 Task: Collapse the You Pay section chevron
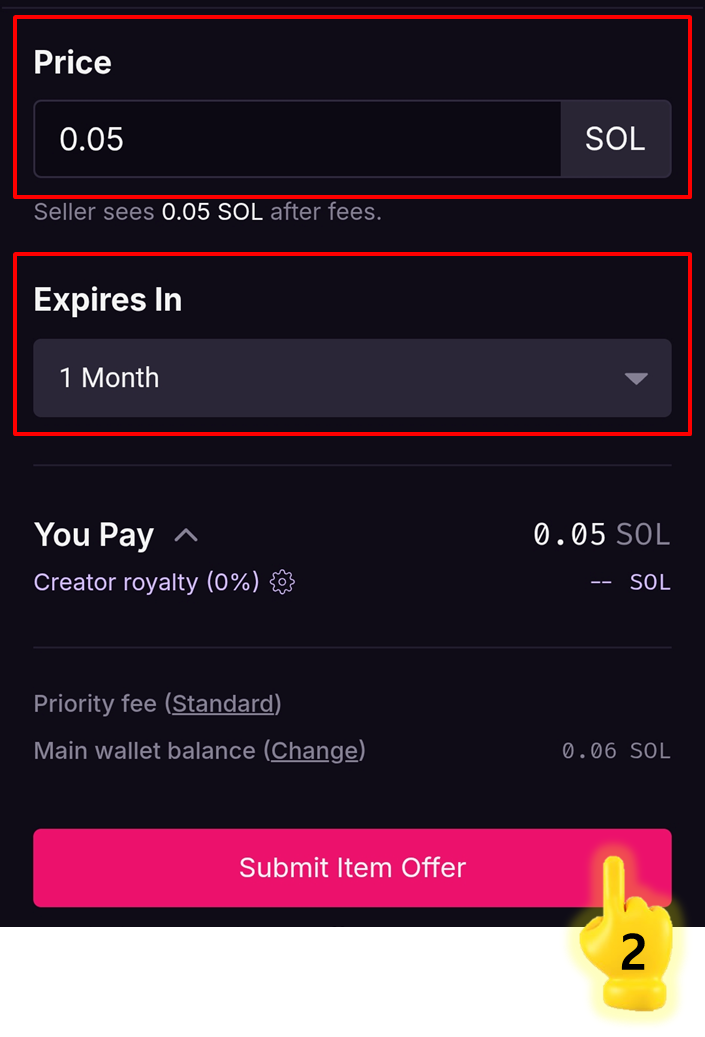[x=186, y=535]
